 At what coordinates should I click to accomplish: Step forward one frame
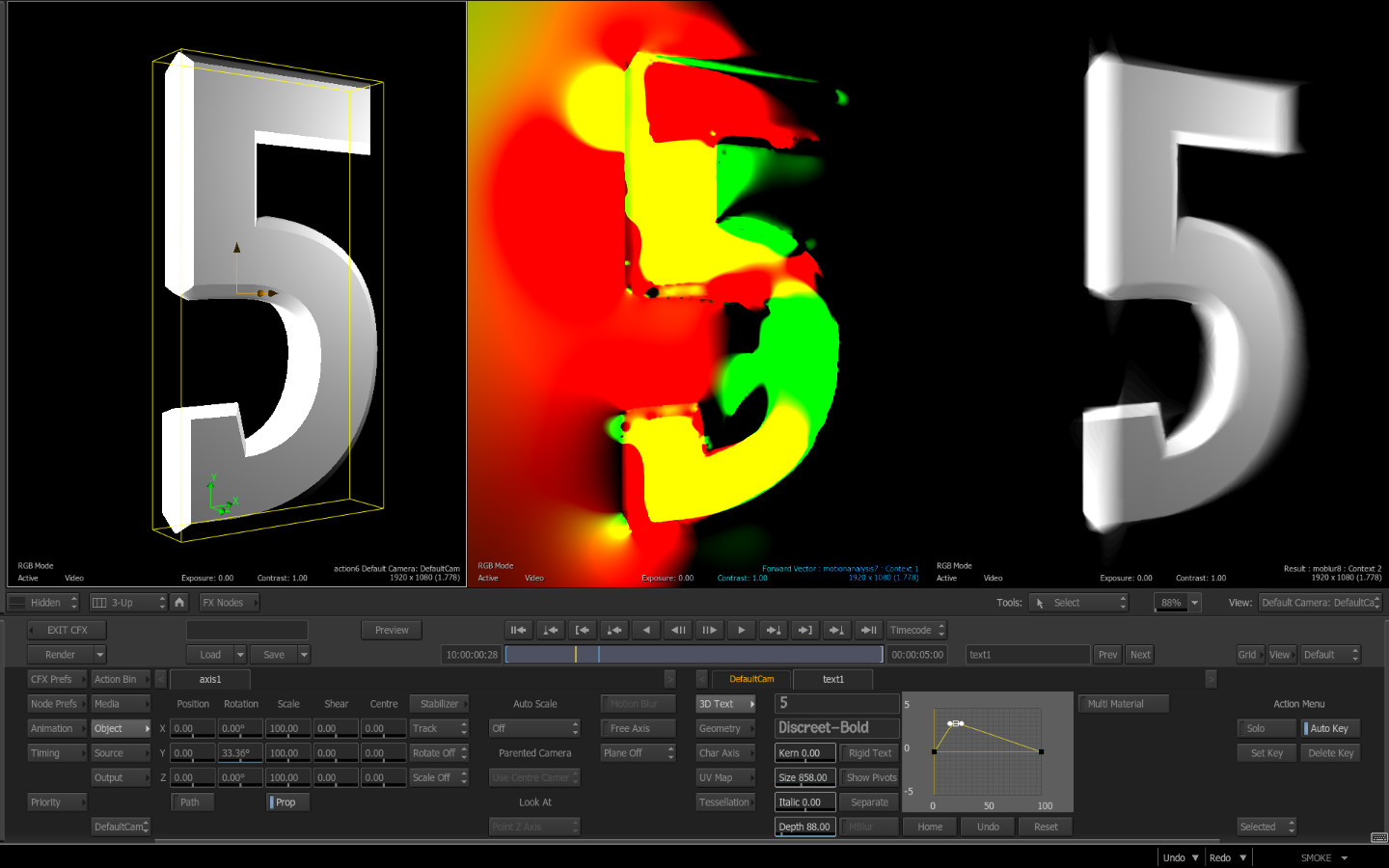coord(709,630)
